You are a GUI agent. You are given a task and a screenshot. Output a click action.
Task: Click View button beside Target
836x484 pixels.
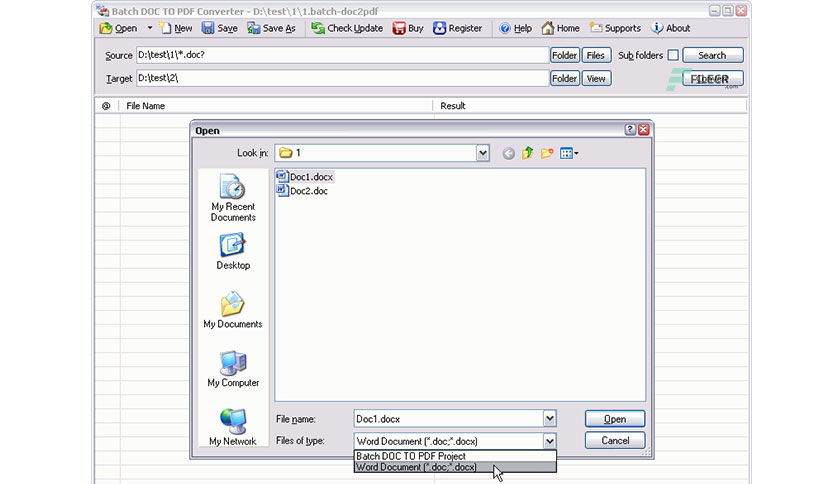click(x=596, y=79)
